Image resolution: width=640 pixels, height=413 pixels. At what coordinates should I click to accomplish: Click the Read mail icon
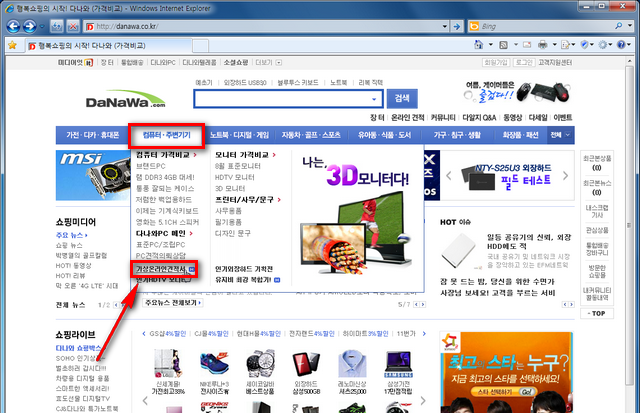[527, 44]
